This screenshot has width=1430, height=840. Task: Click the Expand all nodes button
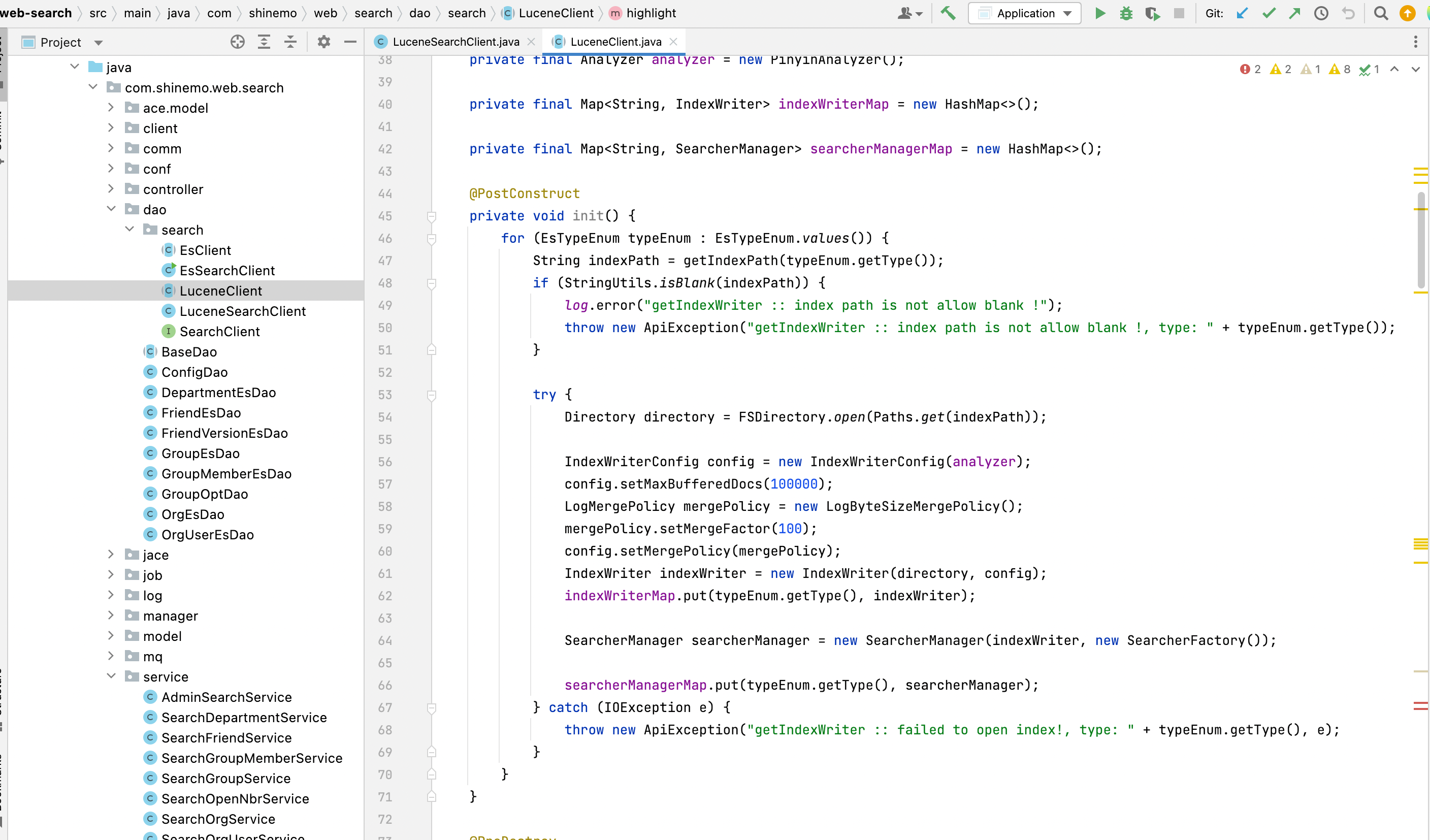(265, 41)
